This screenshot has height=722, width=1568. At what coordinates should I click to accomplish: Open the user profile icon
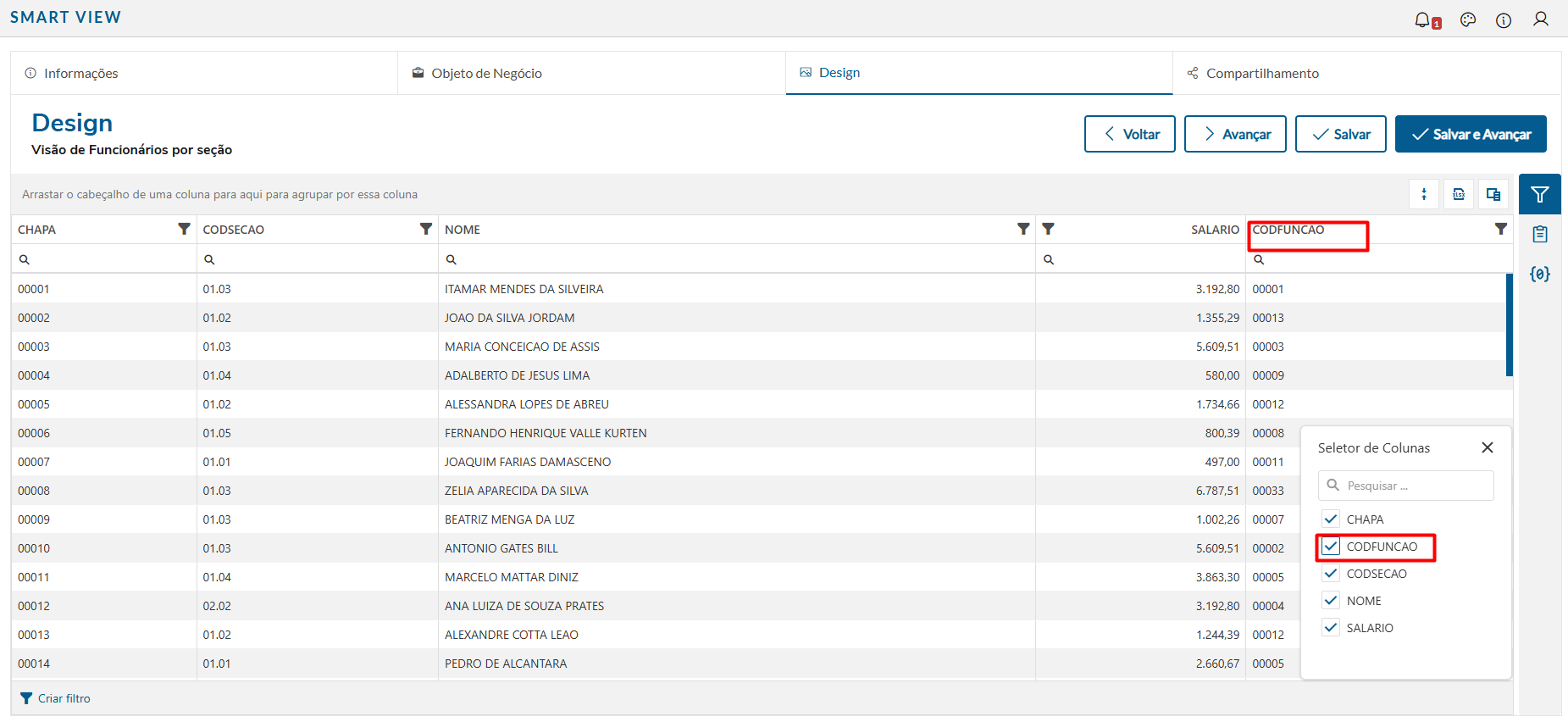[x=1541, y=19]
